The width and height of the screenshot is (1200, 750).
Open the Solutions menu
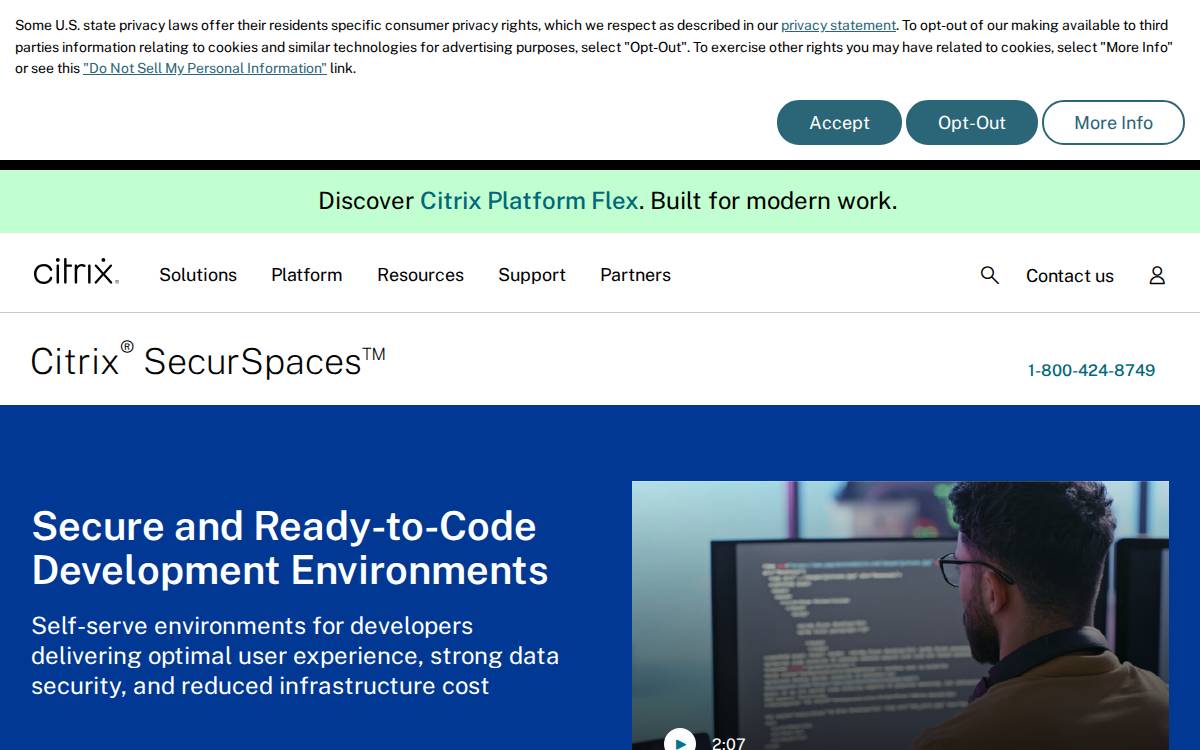198,275
